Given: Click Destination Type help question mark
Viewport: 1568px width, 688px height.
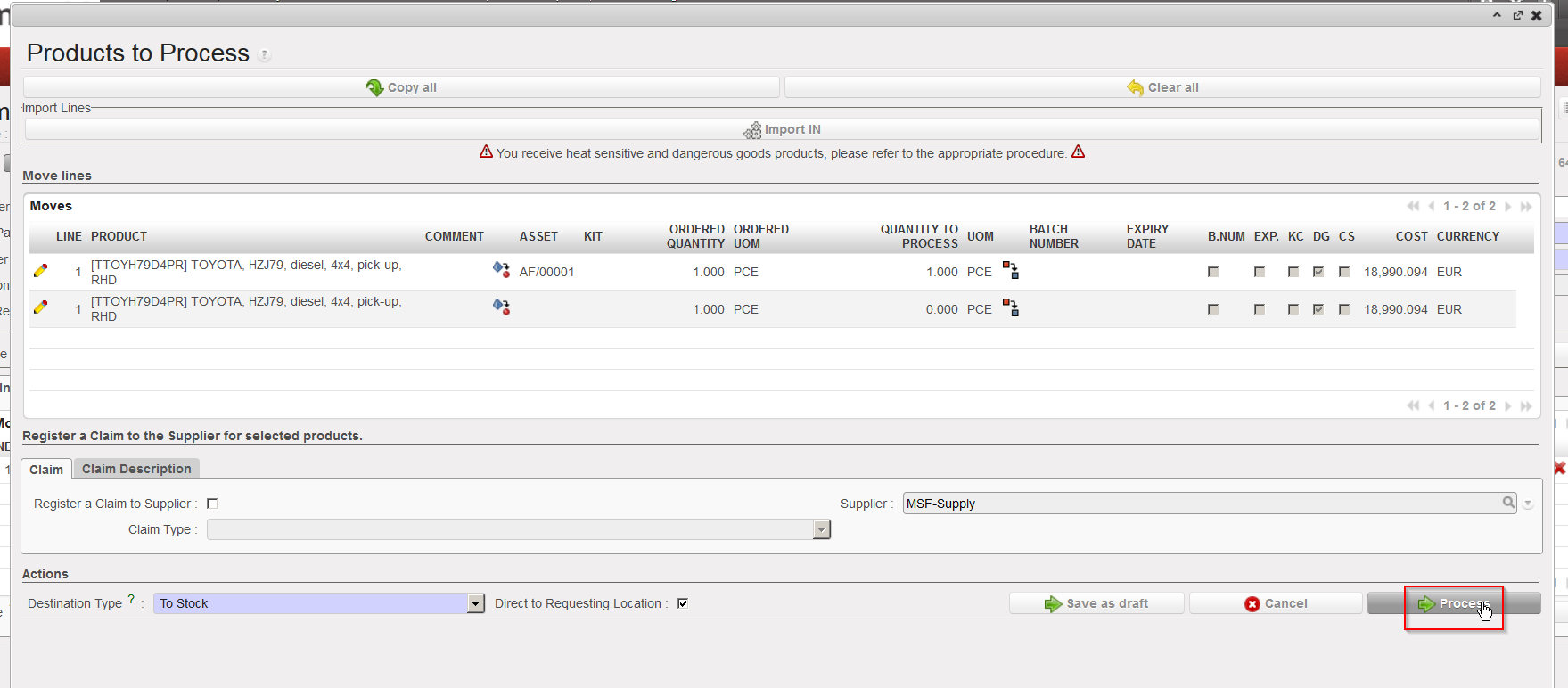Looking at the screenshot, I should click(x=131, y=600).
